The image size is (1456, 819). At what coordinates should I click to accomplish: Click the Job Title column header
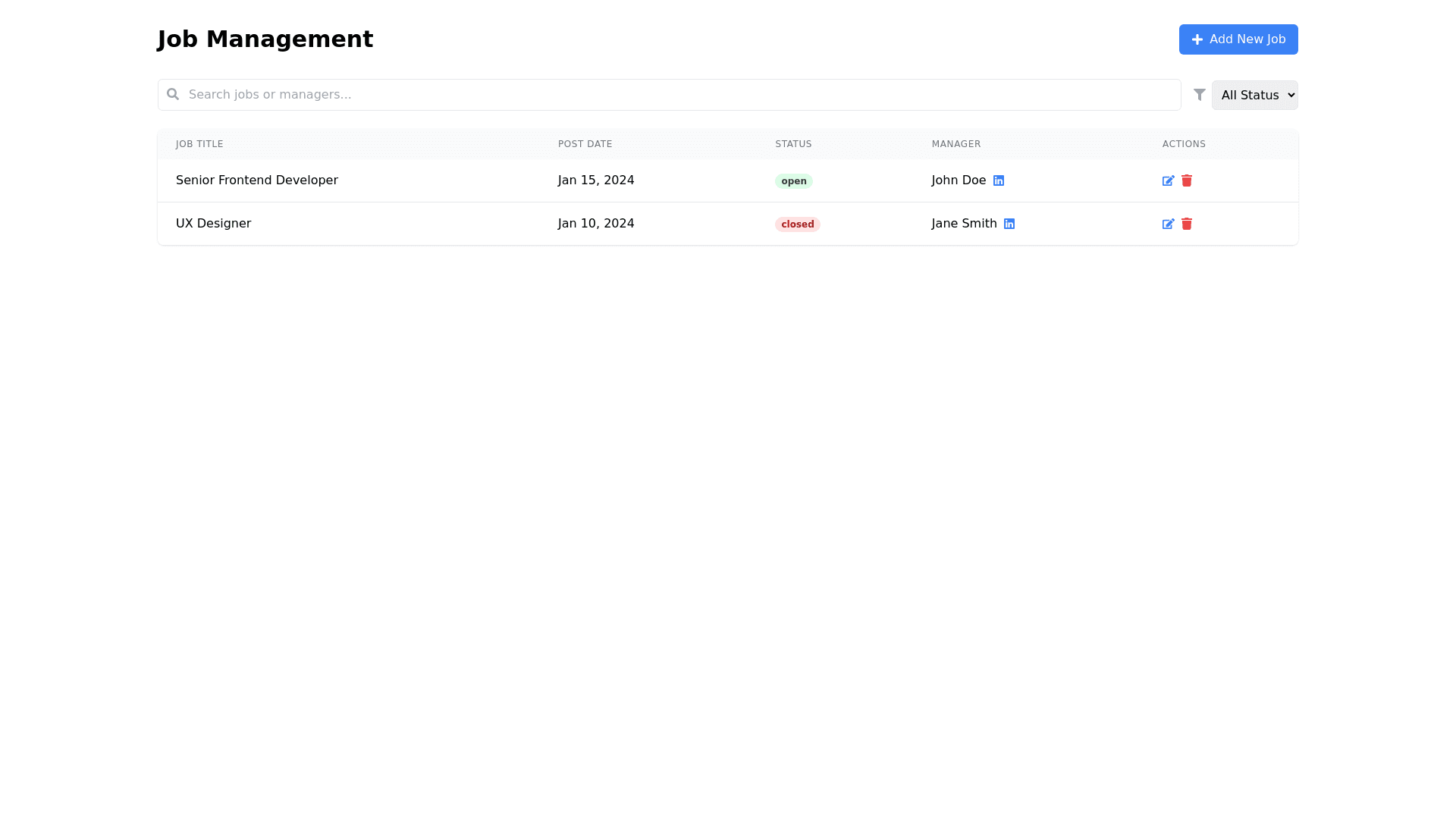click(x=199, y=144)
